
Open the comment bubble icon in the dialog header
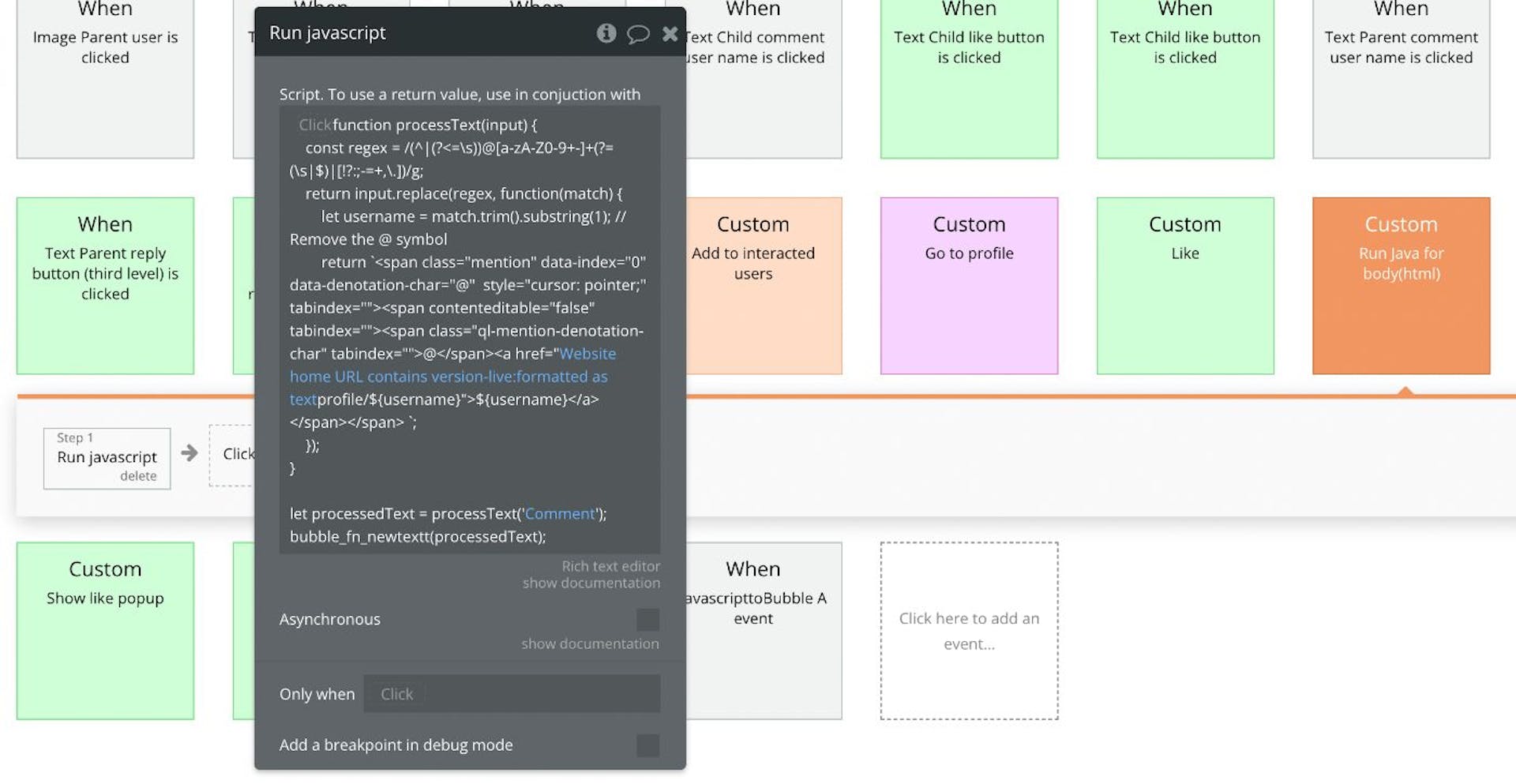pos(639,34)
